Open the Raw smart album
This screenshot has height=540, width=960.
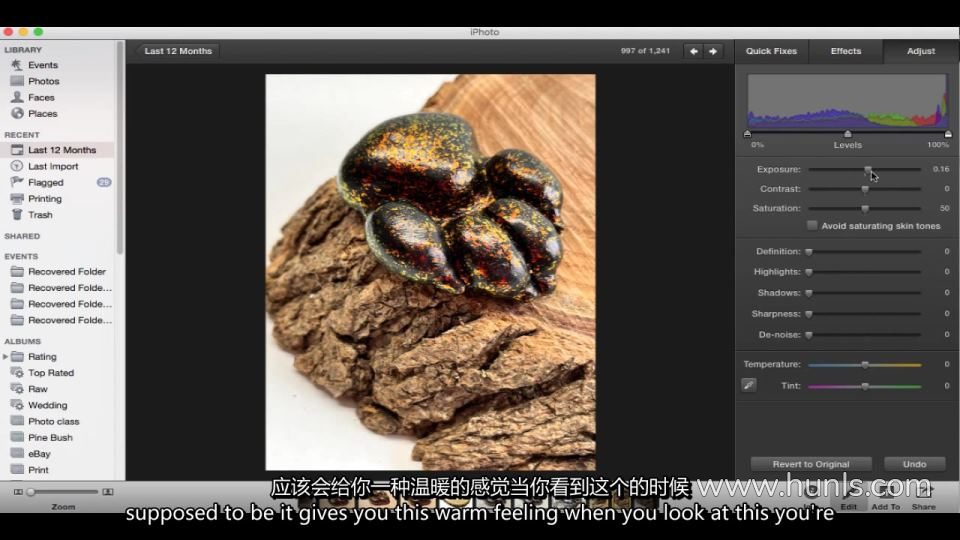pyautogui.click(x=37, y=389)
